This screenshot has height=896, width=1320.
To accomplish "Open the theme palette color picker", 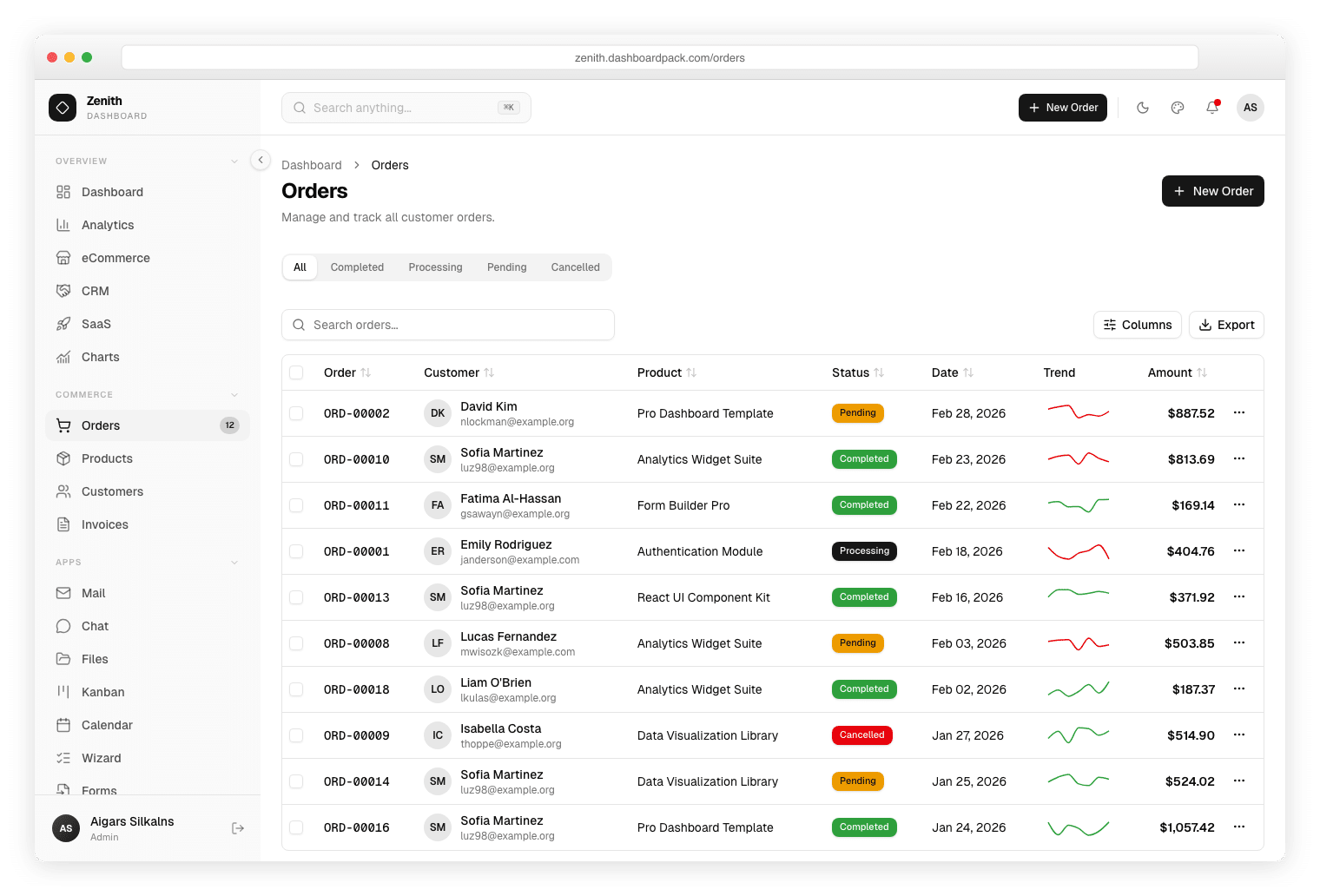I will click(1178, 108).
